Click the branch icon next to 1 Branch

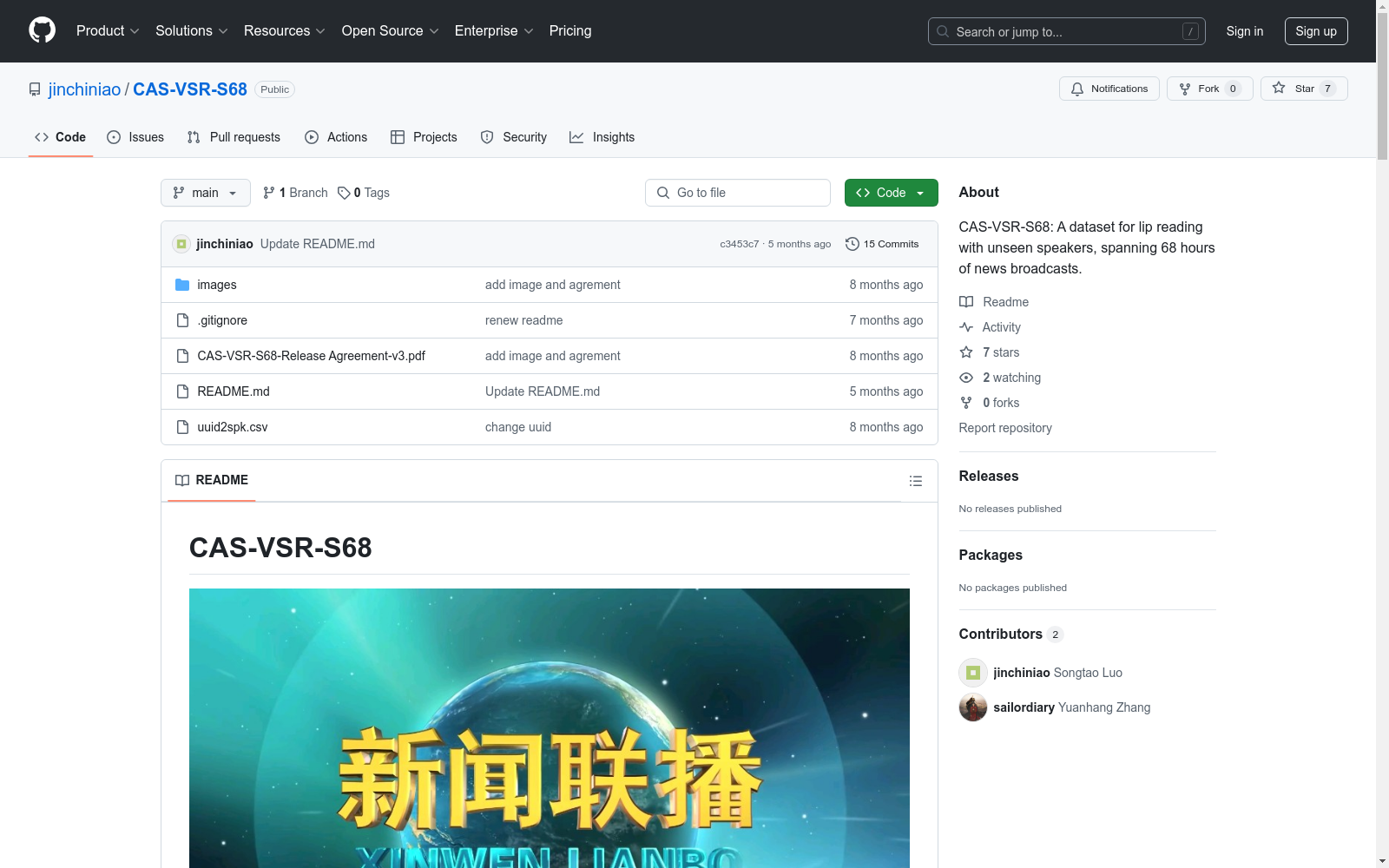click(x=269, y=193)
